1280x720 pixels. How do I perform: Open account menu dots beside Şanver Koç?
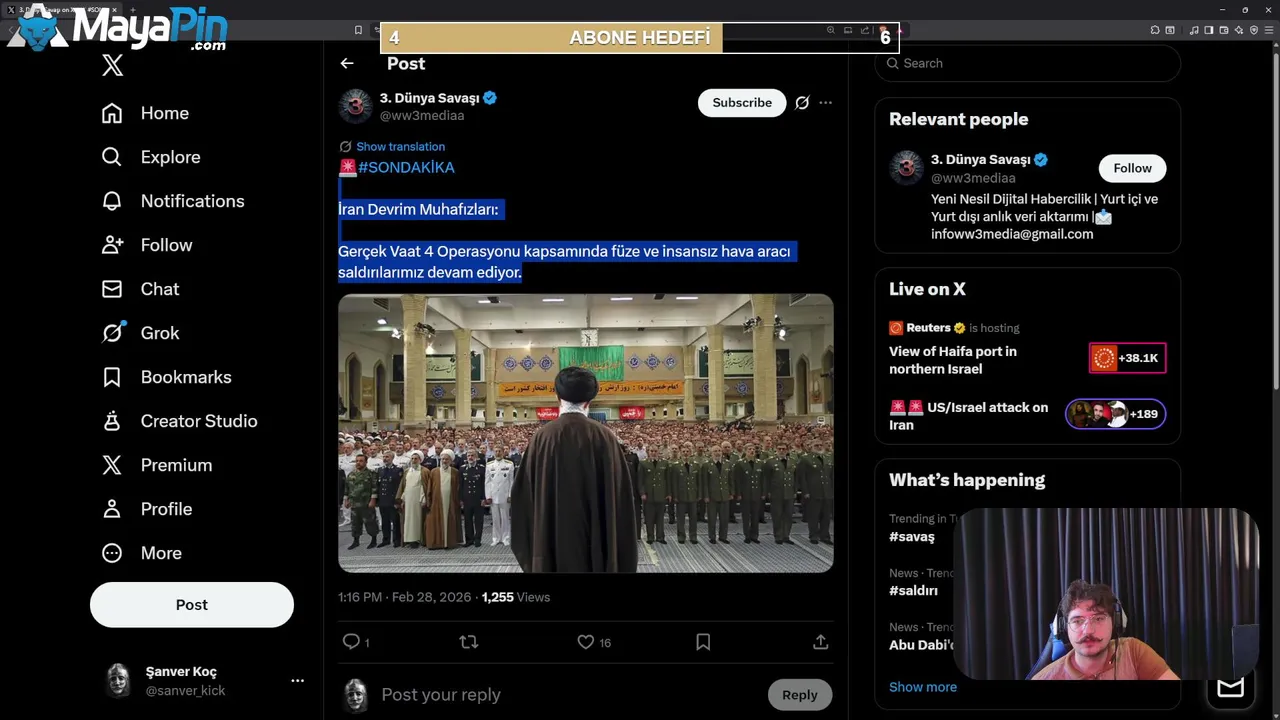pos(297,680)
